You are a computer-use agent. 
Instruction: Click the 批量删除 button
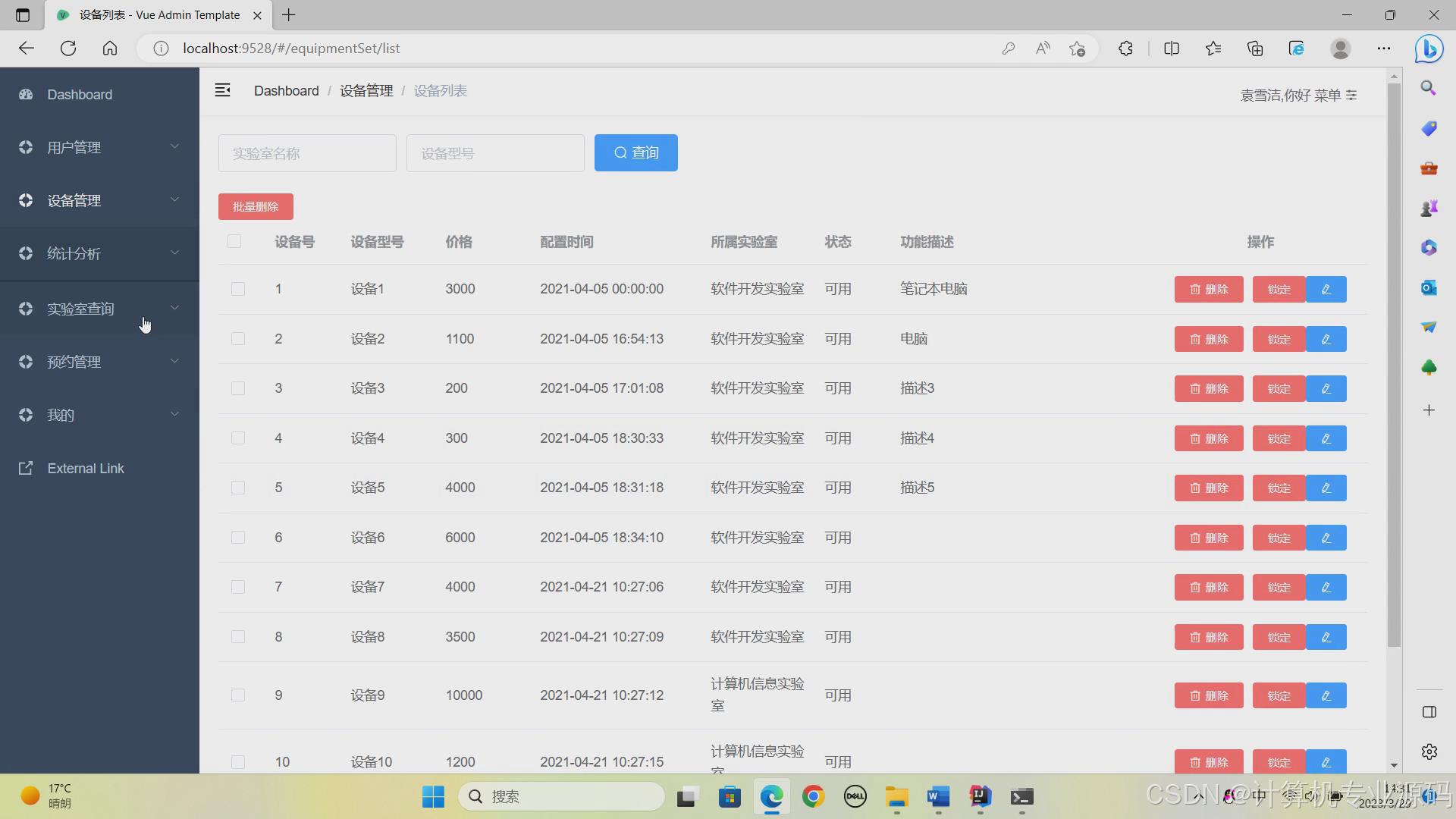click(x=256, y=206)
